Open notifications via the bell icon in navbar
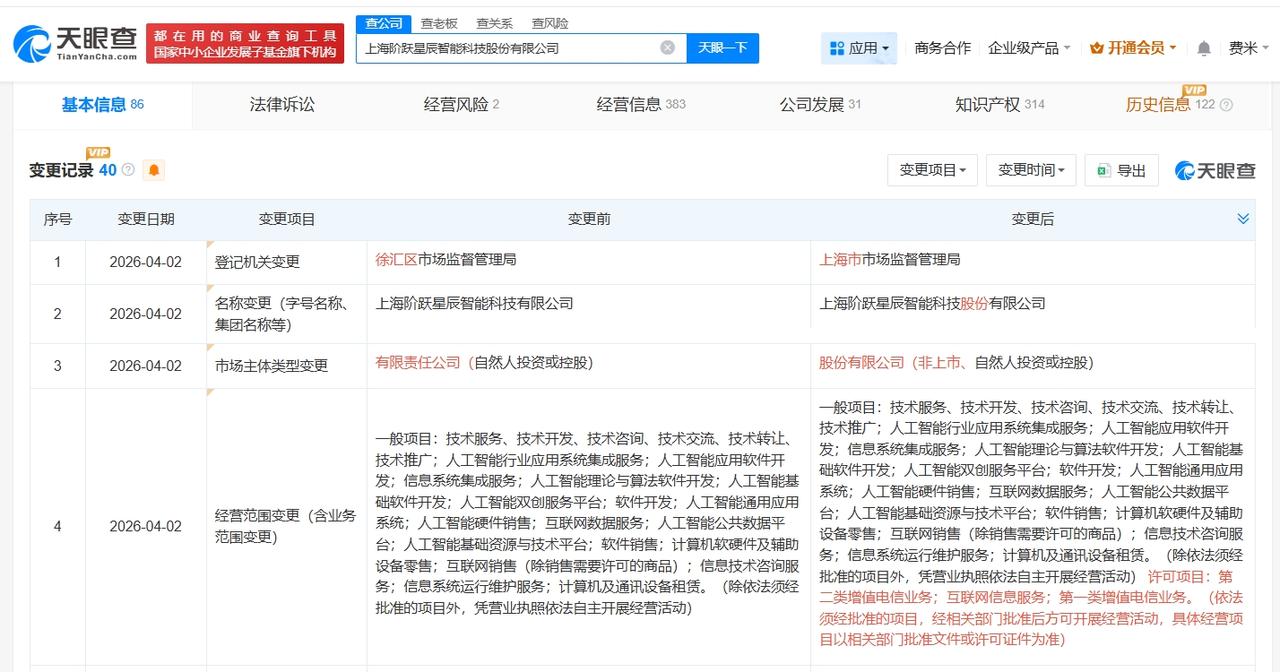1280x672 pixels. [1203, 47]
